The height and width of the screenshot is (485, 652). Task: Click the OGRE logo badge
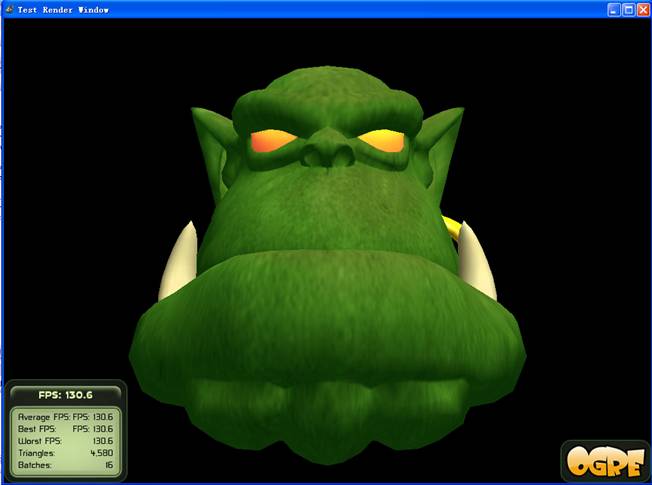pyautogui.click(x=605, y=461)
